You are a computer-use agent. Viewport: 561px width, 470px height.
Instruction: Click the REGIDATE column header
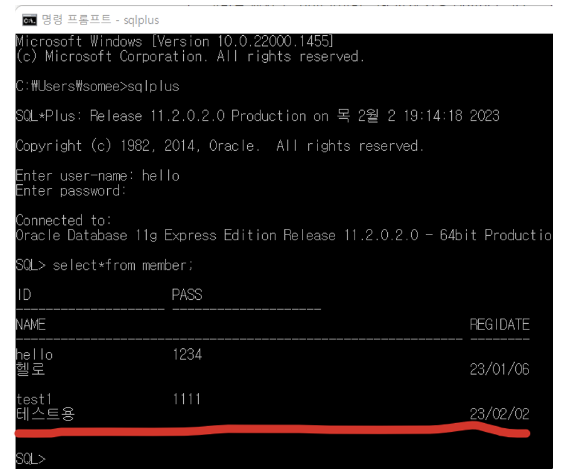(499, 325)
